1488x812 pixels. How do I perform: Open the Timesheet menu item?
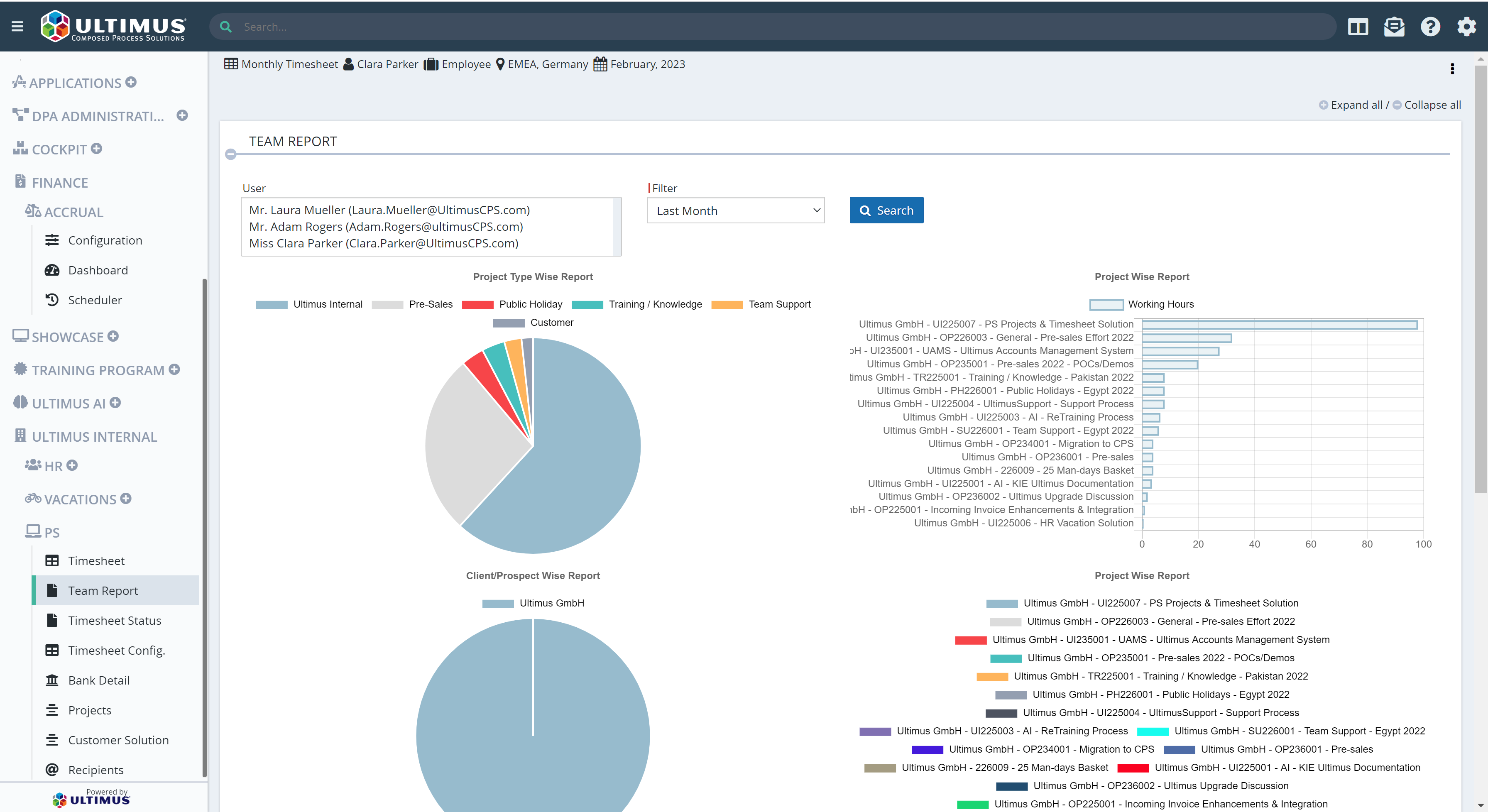pos(115,561)
